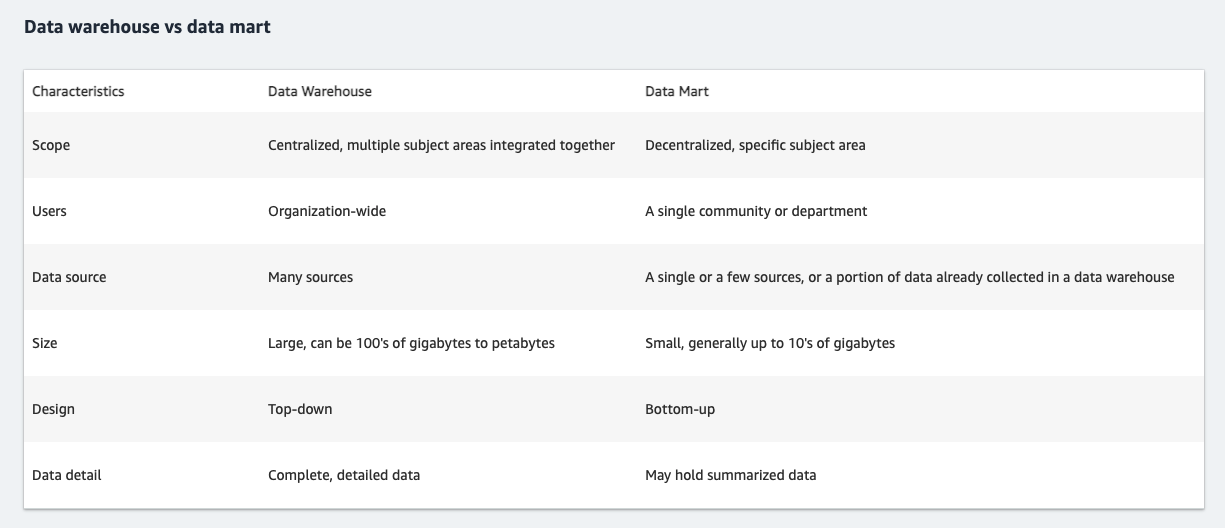Image resolution: width=1225 pixels, height=528 pixels.
Task: Click the Scope row label
Action: 51,145
